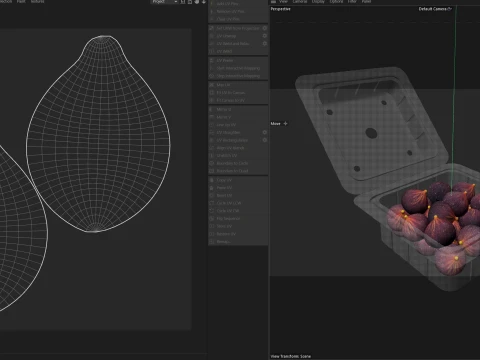
Task: Select the Flip Sequence command
Action: [x=238, y=219]
